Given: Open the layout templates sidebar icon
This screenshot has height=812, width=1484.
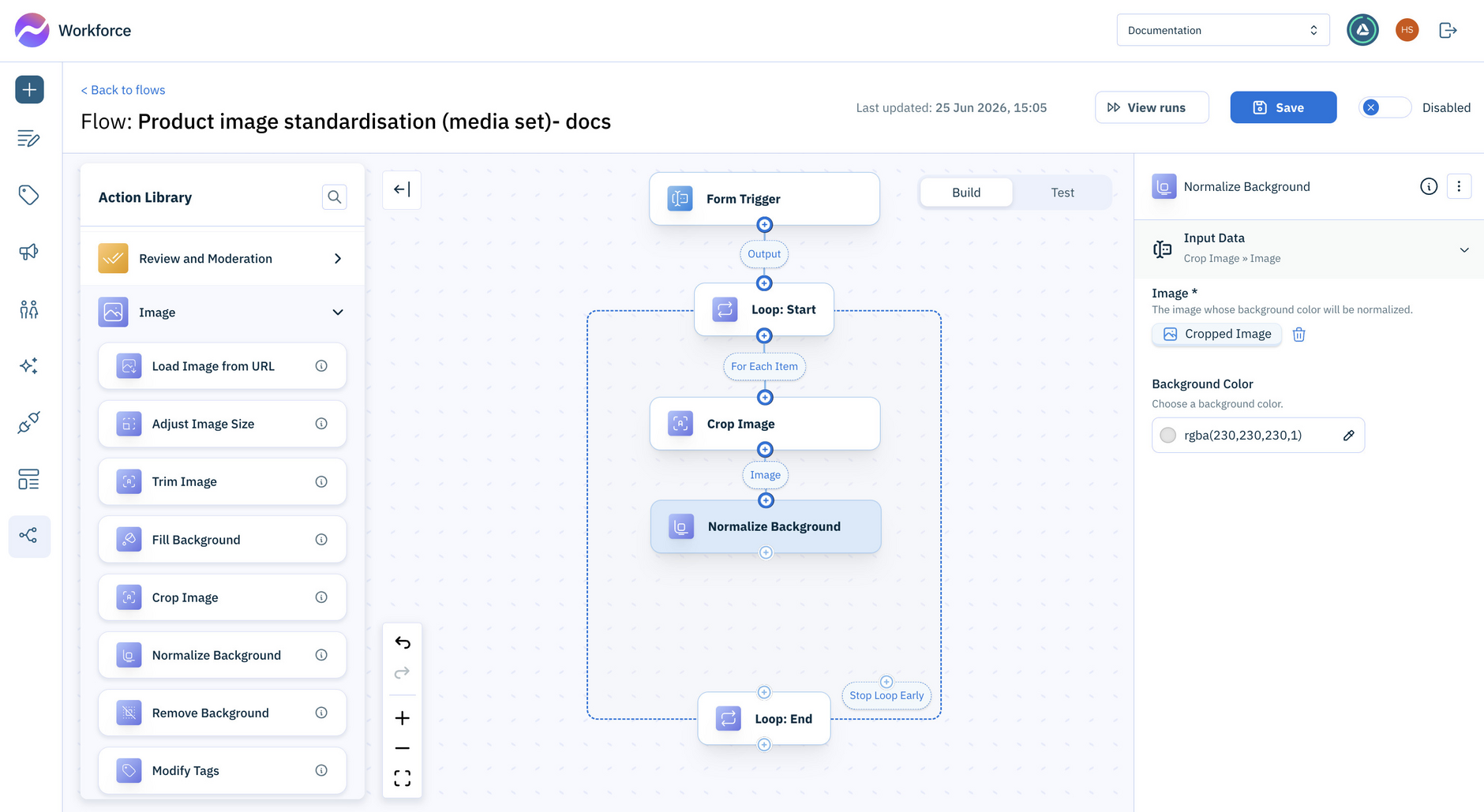Looking at the screenshot, I should 28,479.
